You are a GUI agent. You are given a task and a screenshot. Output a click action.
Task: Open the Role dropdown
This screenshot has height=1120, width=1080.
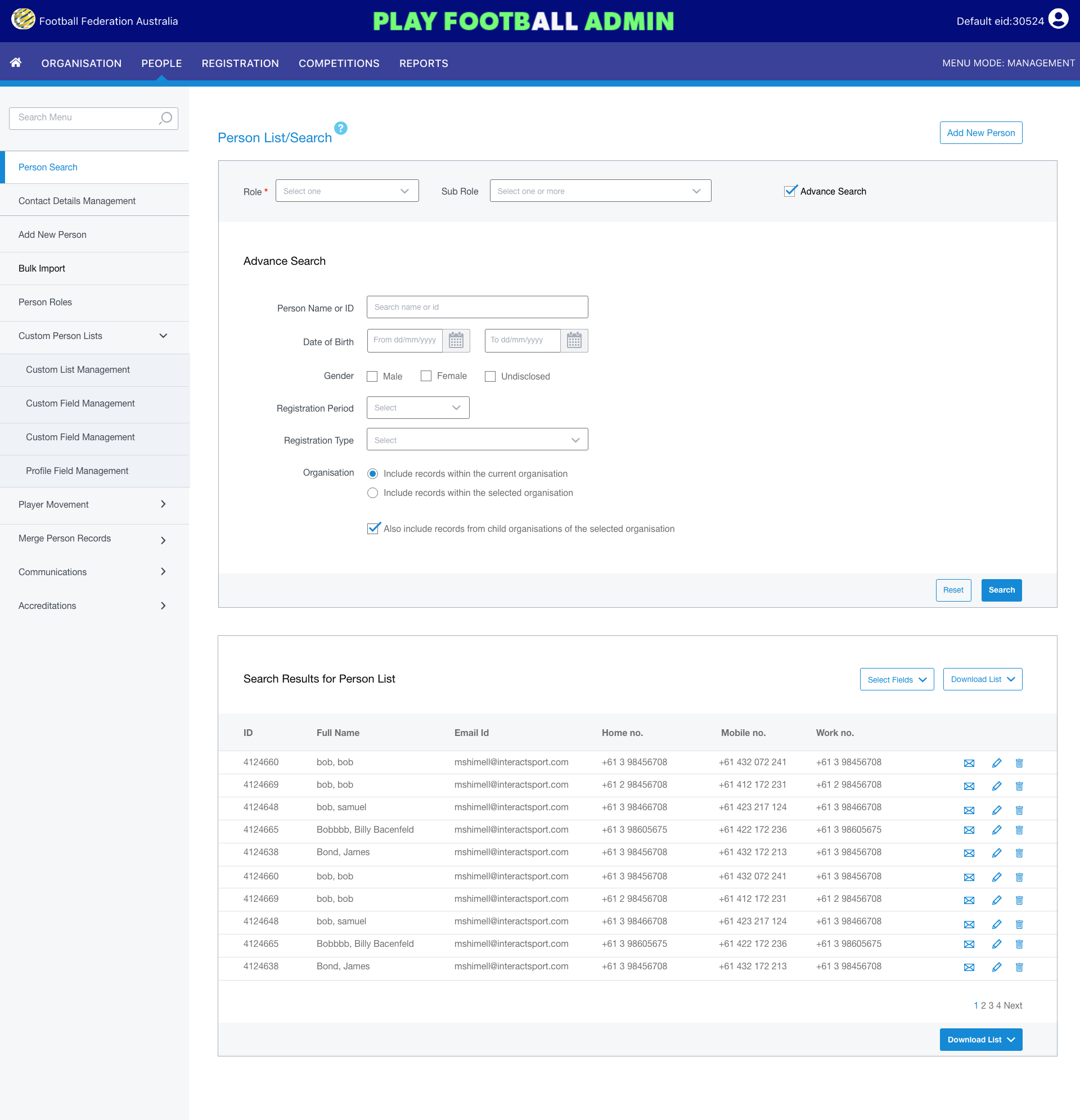click(346, 191)
